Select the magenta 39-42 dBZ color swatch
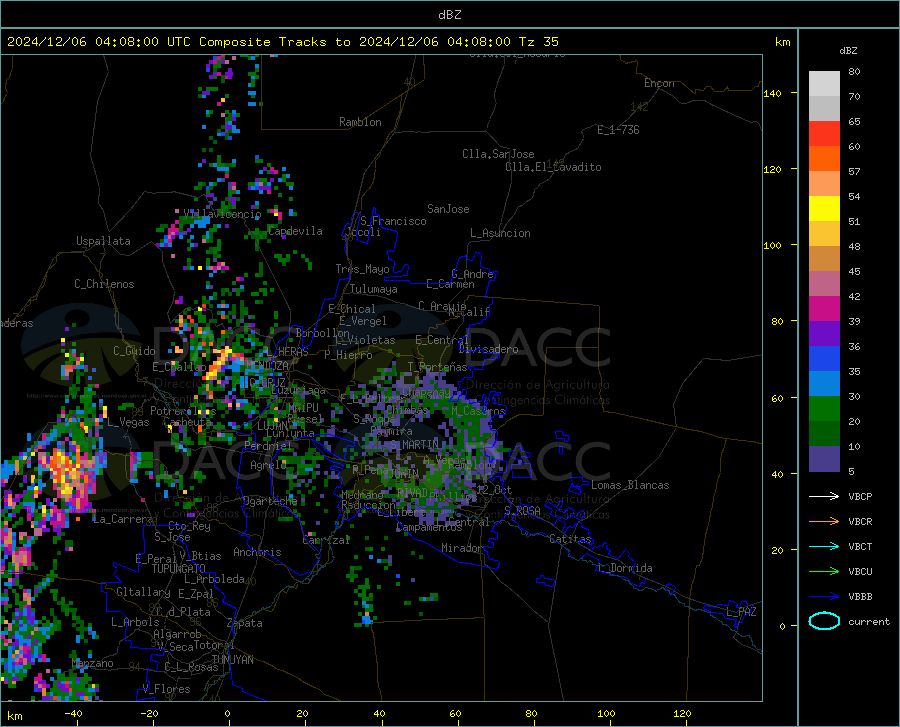 (824, 309)
